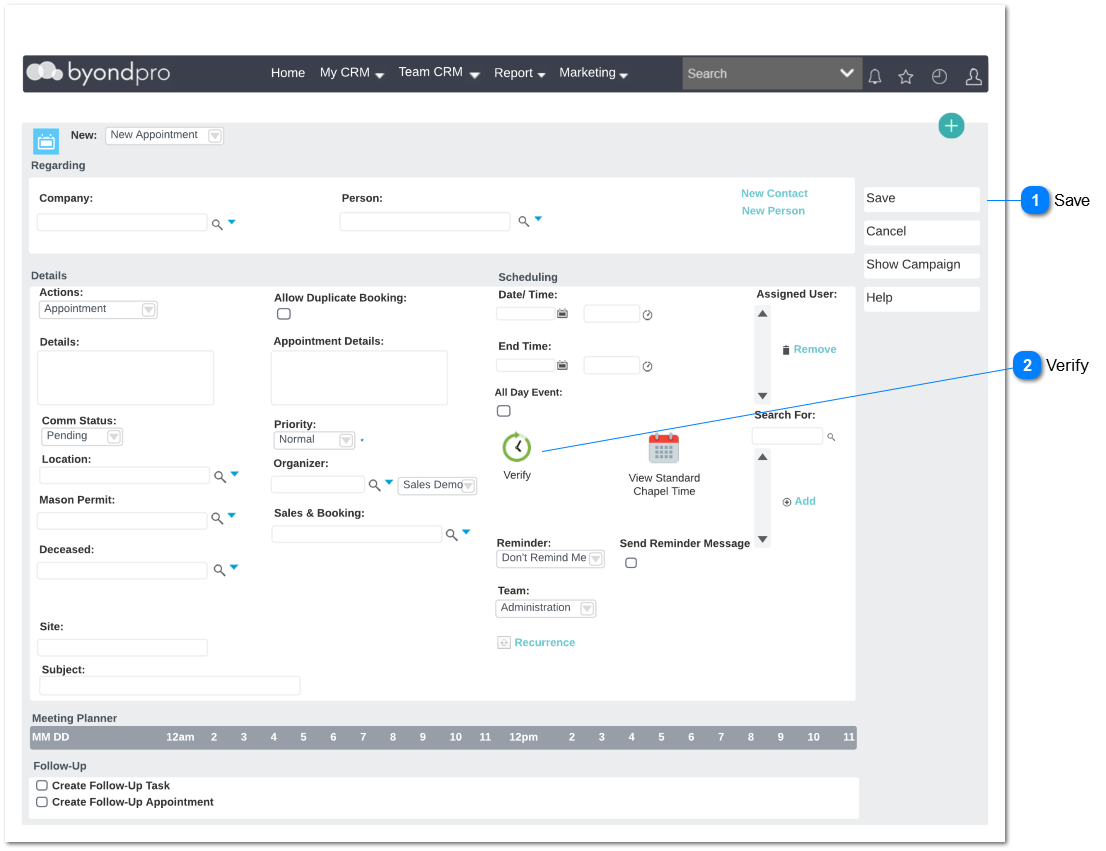Viewport: 1106px width, 851px height.
Task: Toggle the All Day Event checkbox
Action: (x=504, y=411)
